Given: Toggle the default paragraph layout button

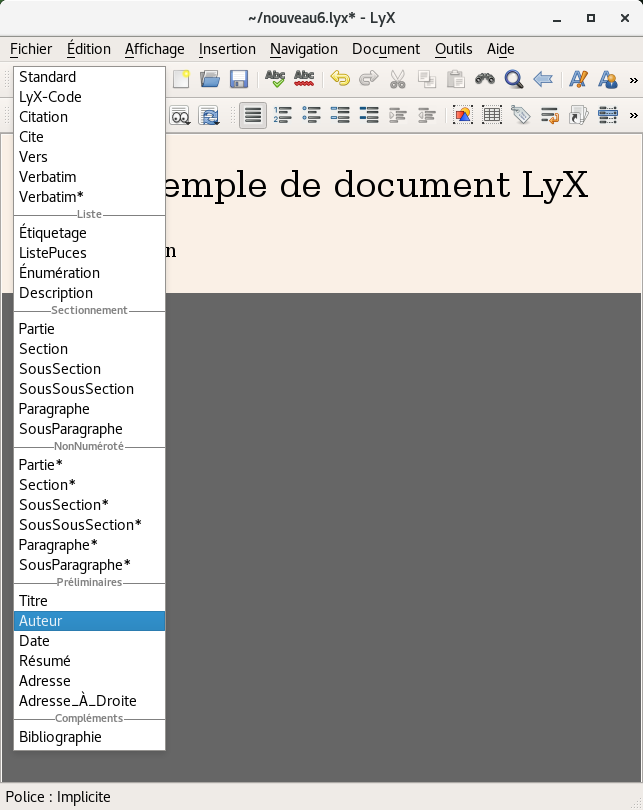Looking at the screenshot, I should tap(253, 115).
